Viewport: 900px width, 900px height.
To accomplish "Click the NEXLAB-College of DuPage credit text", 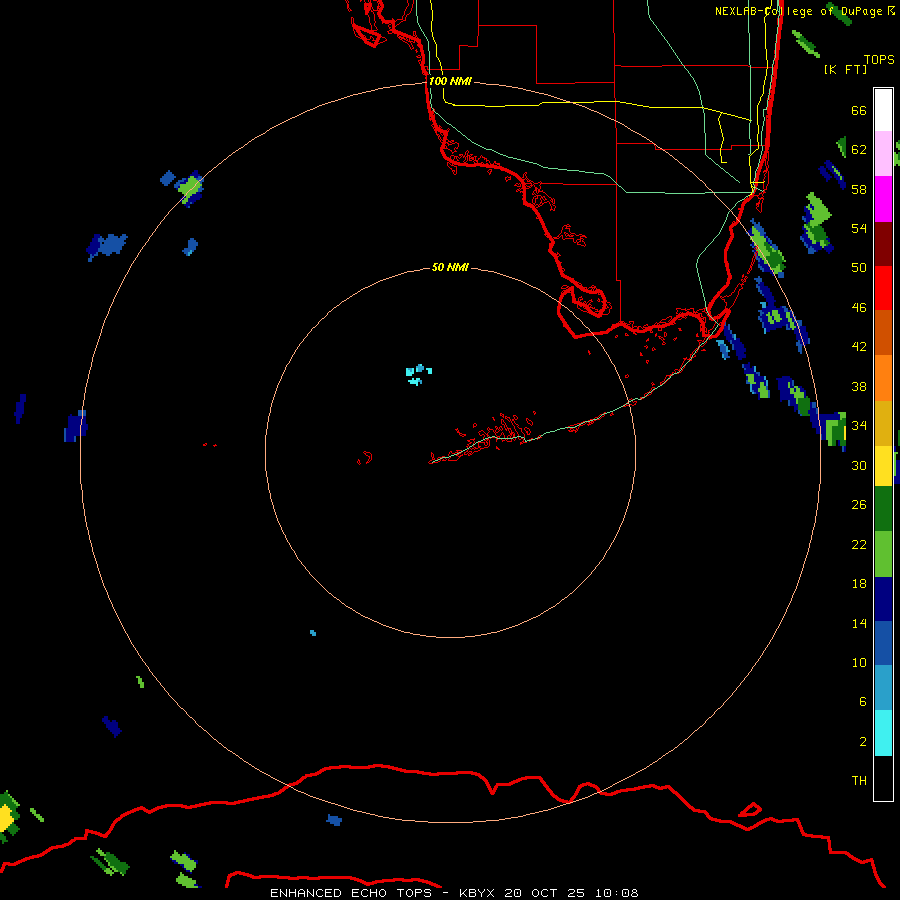I will 805,11.
